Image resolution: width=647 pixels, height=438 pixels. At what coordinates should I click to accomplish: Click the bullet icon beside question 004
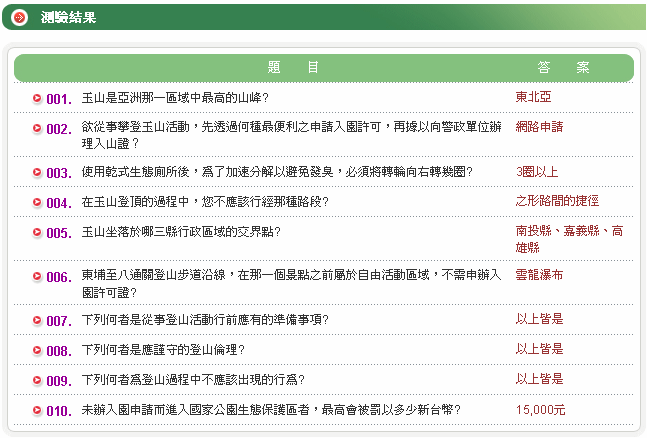37,202
